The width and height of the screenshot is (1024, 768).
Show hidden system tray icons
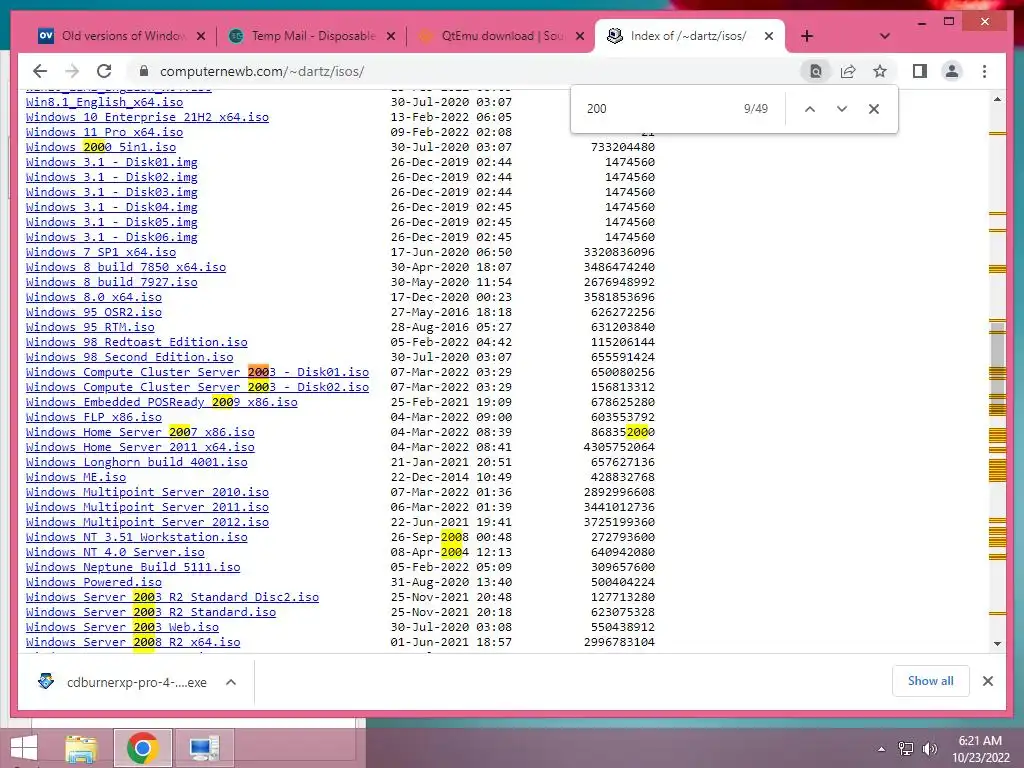(882, 749)
